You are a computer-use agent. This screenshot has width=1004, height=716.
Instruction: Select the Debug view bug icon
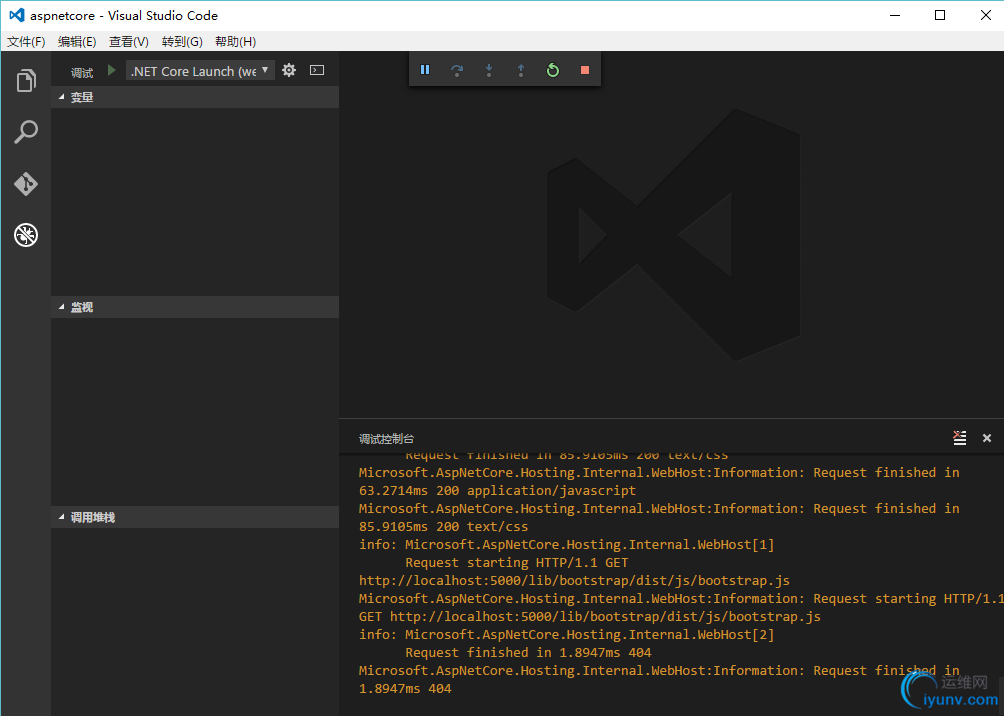click(x=26, y=235)
